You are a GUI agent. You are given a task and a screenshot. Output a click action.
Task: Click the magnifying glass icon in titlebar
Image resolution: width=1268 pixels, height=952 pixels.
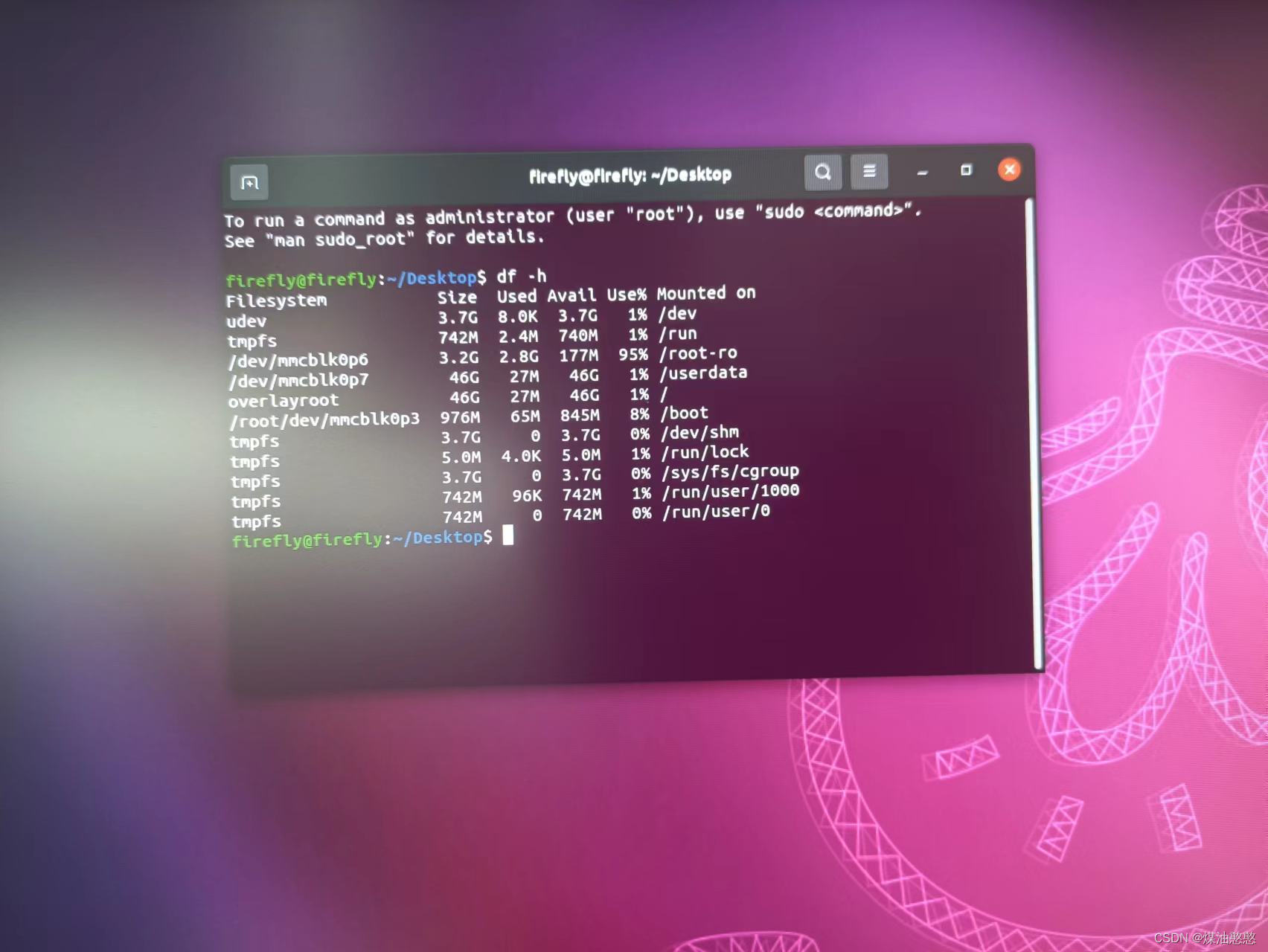point(823,171)
